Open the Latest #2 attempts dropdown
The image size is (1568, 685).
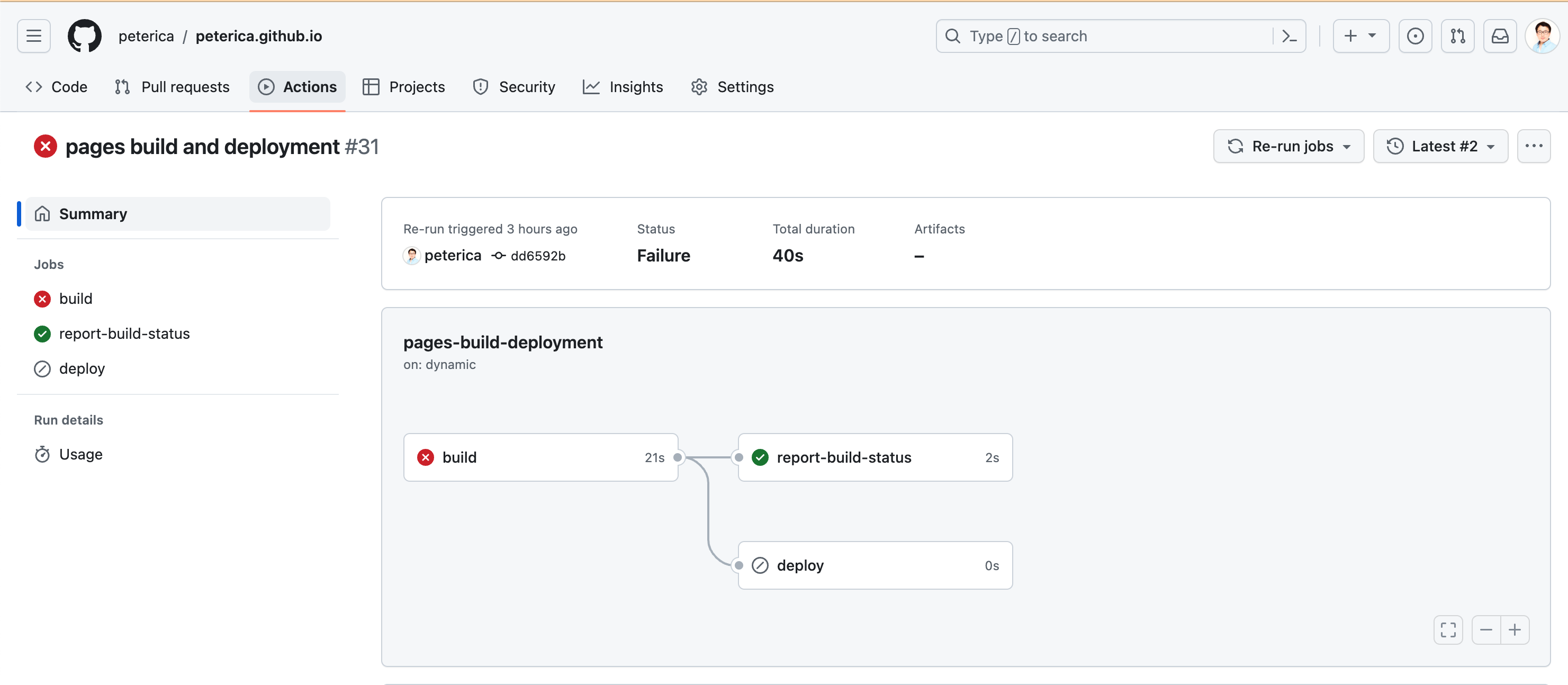click(x=1439, y=146)
